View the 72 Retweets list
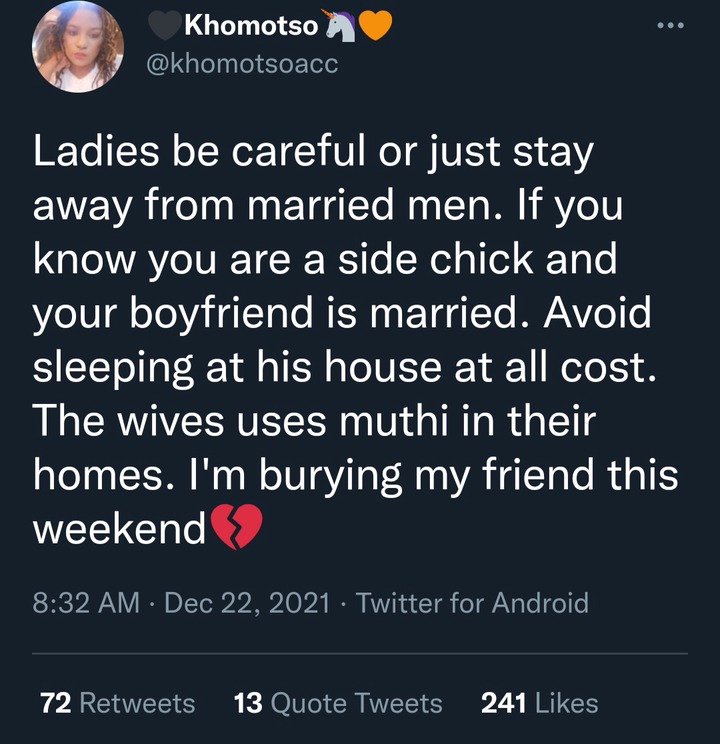The width and height of the screenshot is (720, 744). 118,703
